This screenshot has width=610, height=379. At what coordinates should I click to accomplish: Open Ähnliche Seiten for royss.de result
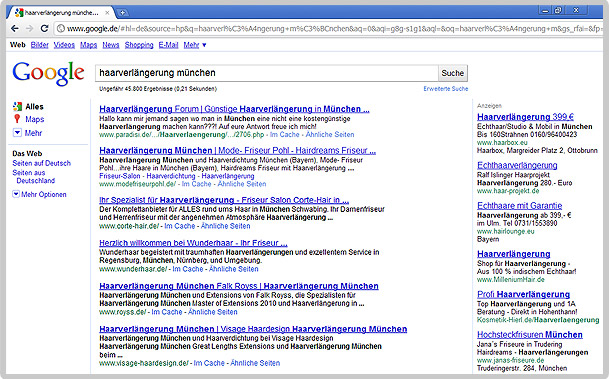click(x=213, y=312)
